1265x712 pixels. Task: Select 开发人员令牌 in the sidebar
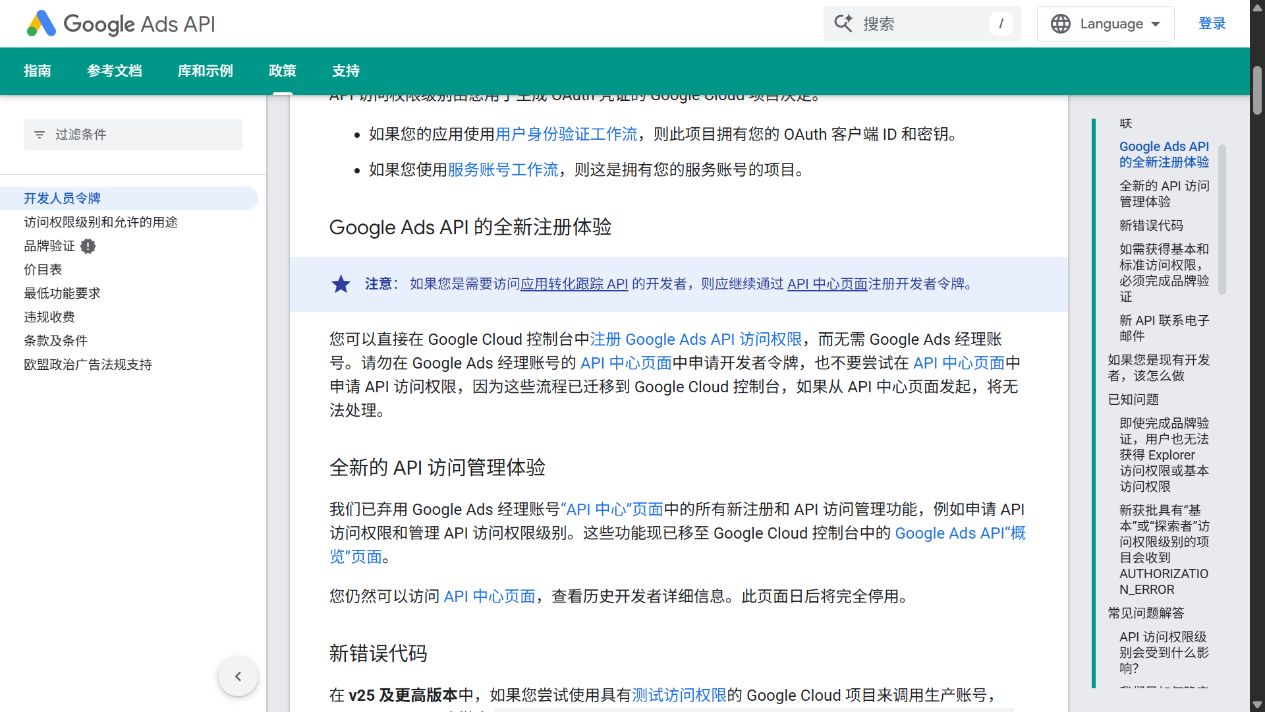pos(129,198)
